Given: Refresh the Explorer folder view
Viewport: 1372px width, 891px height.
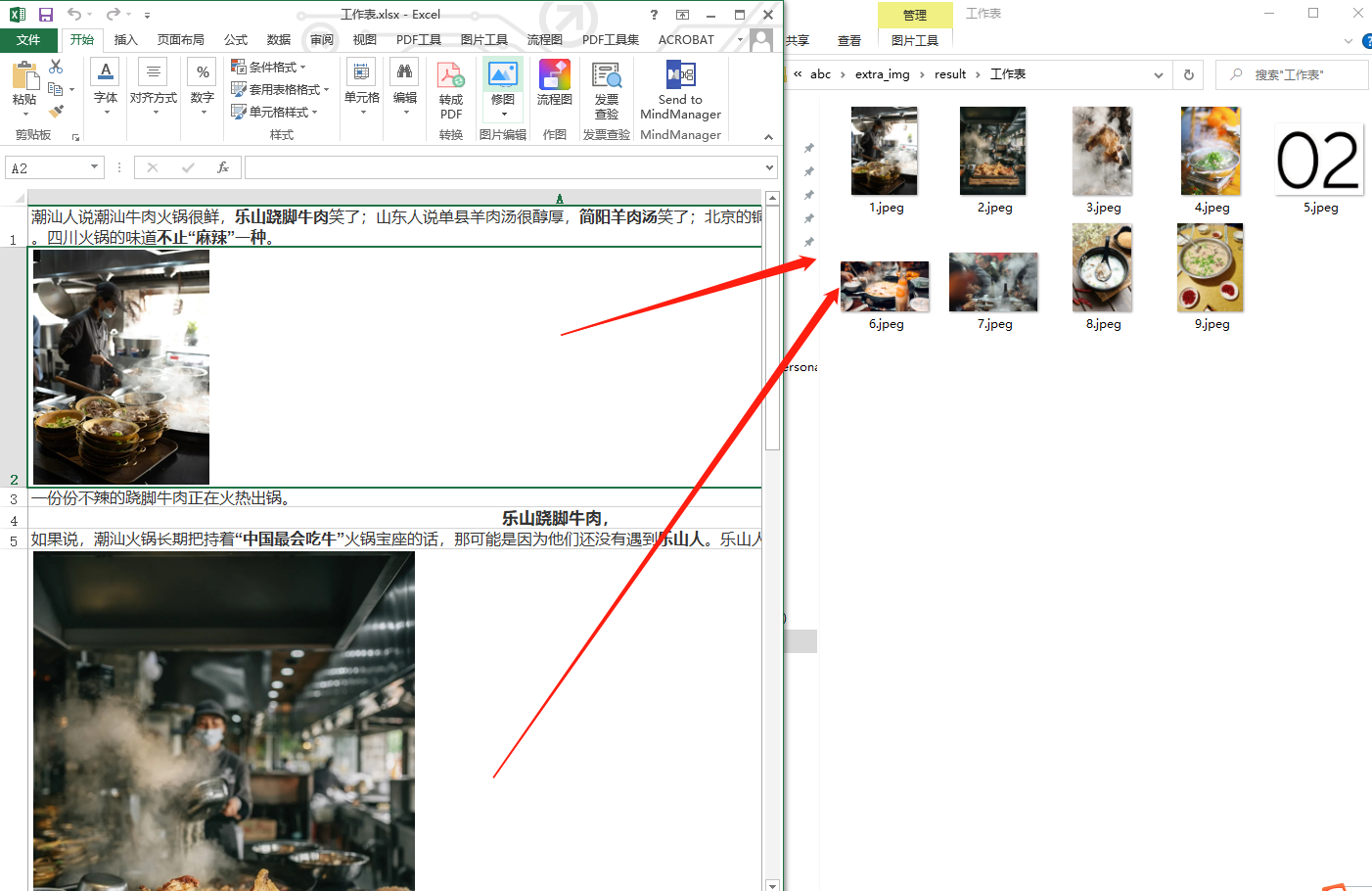Looking at the screenshot, I should point(1188,73).
